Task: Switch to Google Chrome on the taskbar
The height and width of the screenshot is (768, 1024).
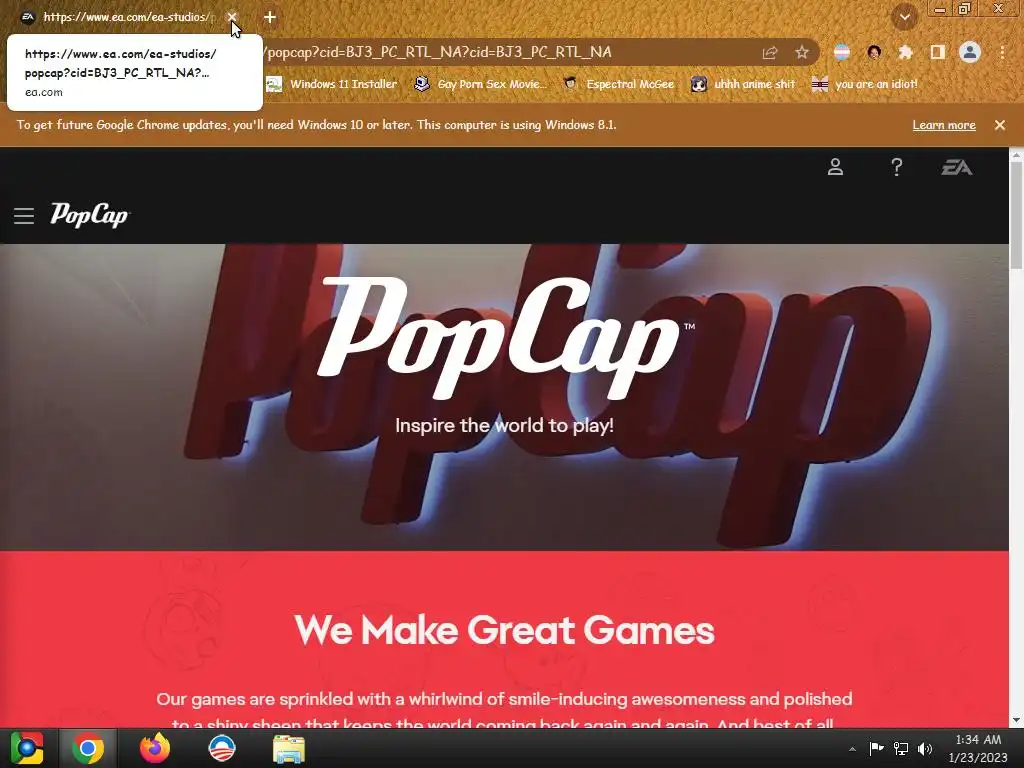Action: click(88, 748)
